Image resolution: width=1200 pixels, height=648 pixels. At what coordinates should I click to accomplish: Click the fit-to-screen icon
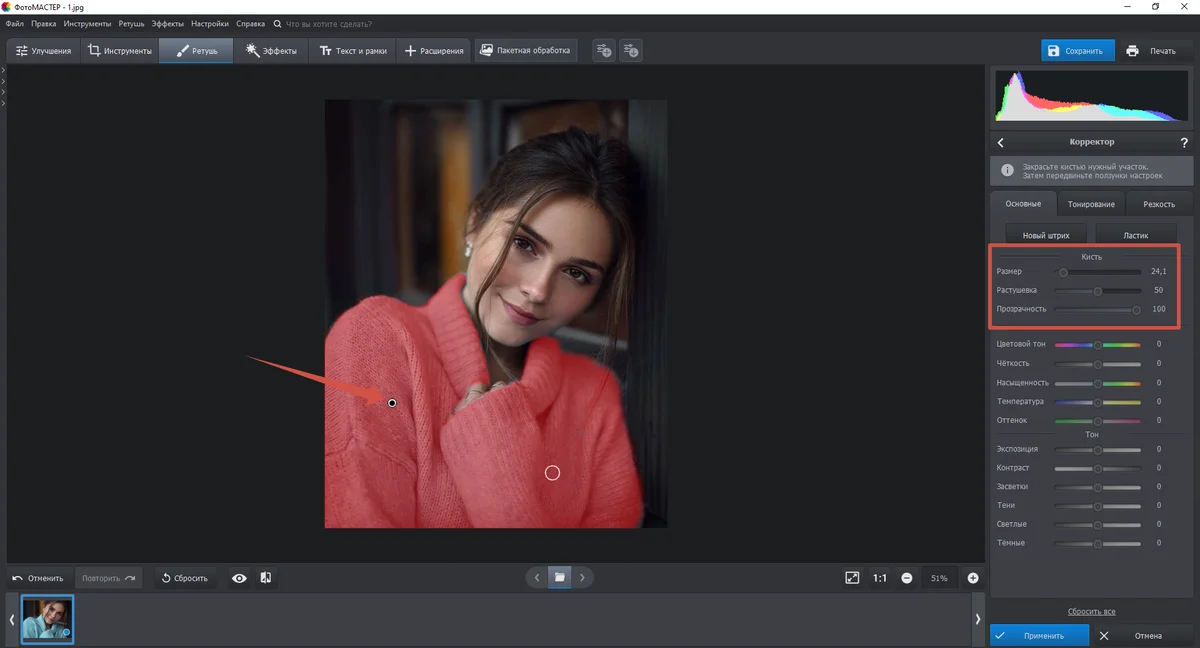852,578
